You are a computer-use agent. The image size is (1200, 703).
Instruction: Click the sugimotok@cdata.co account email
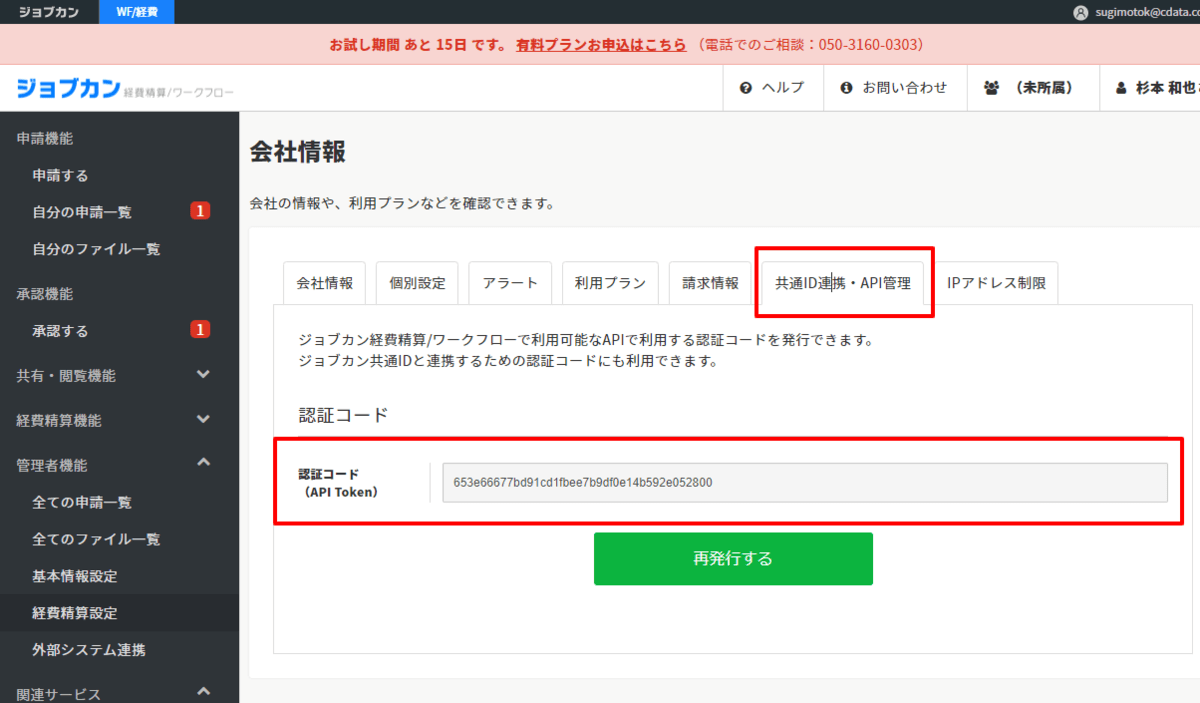pyautogui.click(x=1147, y=13)
